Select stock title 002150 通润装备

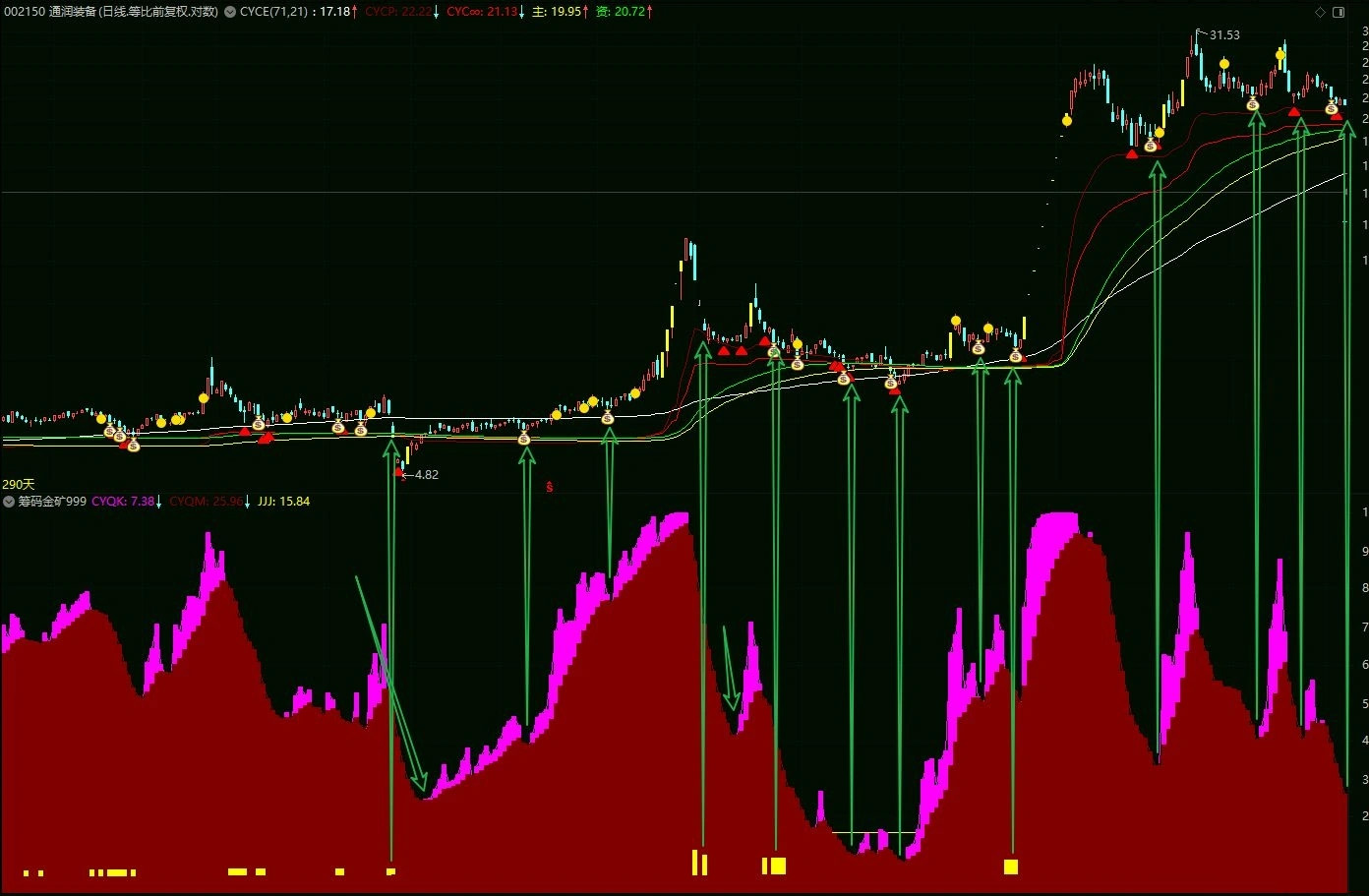click(x=49, y=12)
